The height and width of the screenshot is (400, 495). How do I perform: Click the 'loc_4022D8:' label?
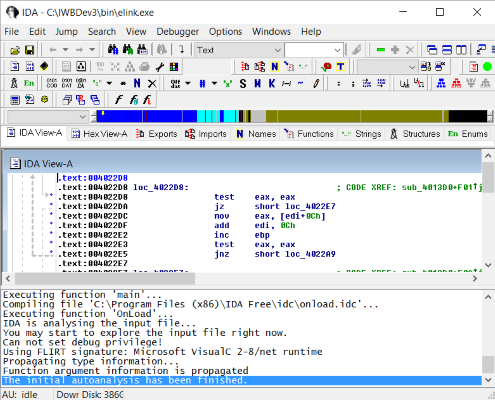[x=161, y=187]
